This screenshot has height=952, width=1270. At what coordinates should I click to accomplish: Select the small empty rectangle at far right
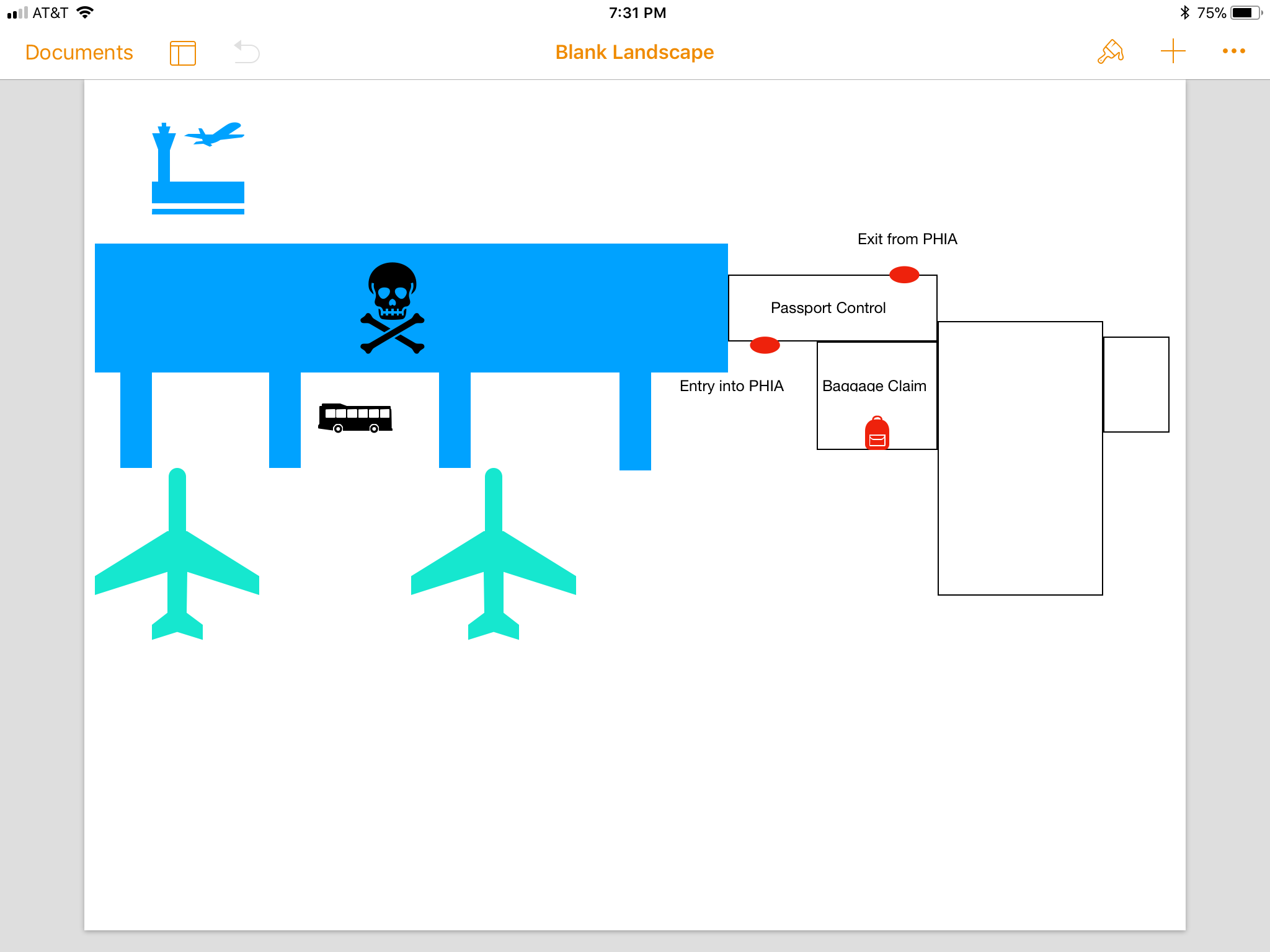click(x=1136, y=384)
